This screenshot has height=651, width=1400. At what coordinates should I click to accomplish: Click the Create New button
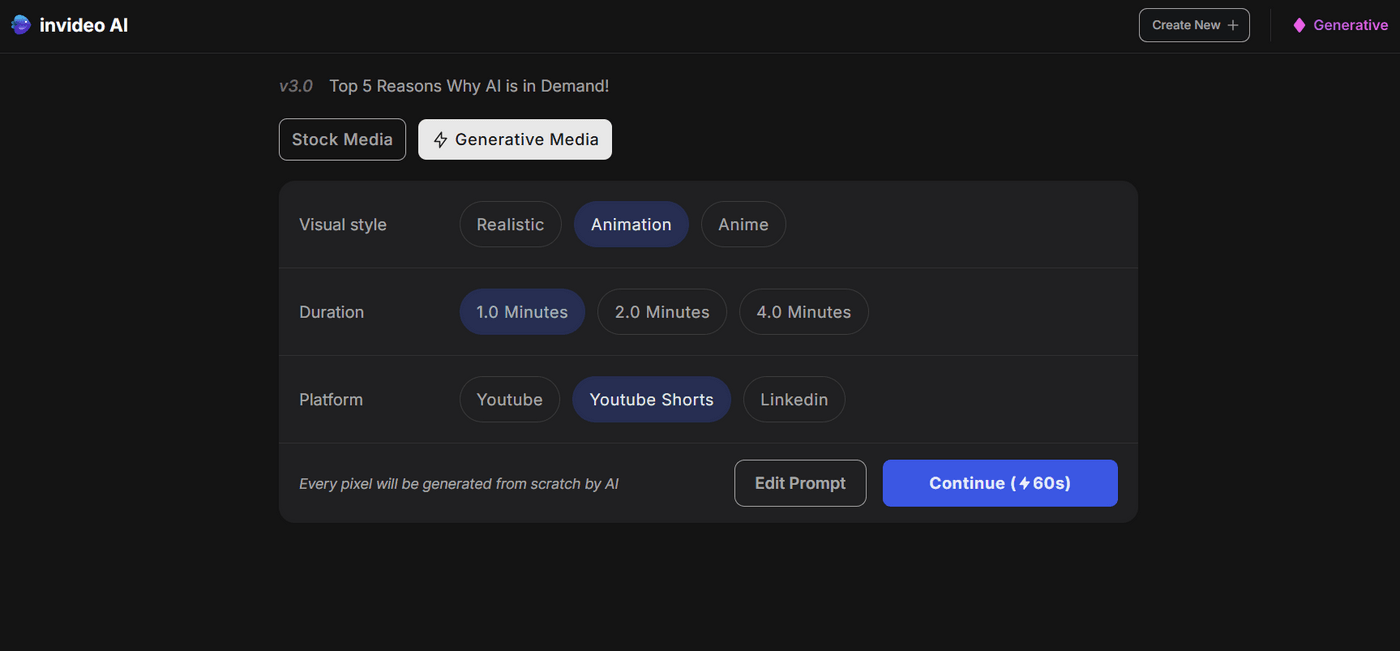coord(1194,24)
